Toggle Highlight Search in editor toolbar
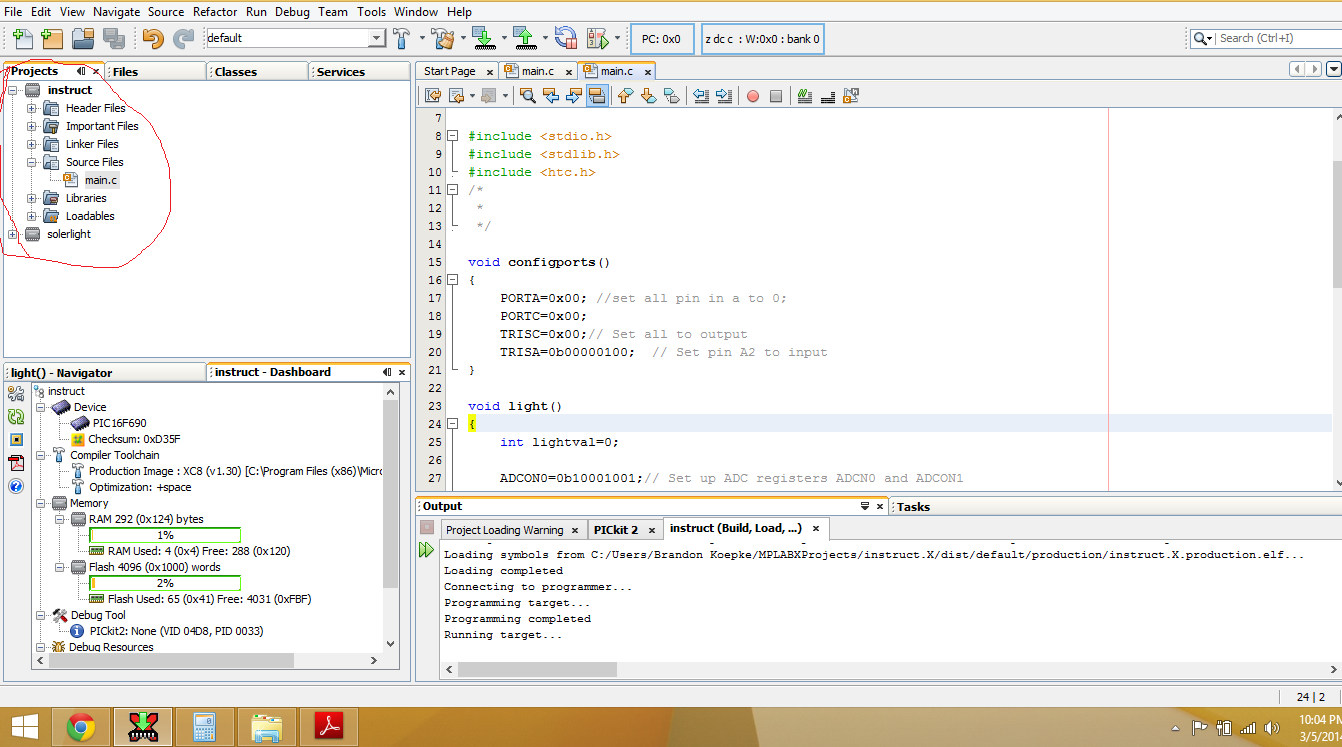The height and width of the screenshot is (747, 1342). pyautogui.click(x=596, y=96)
